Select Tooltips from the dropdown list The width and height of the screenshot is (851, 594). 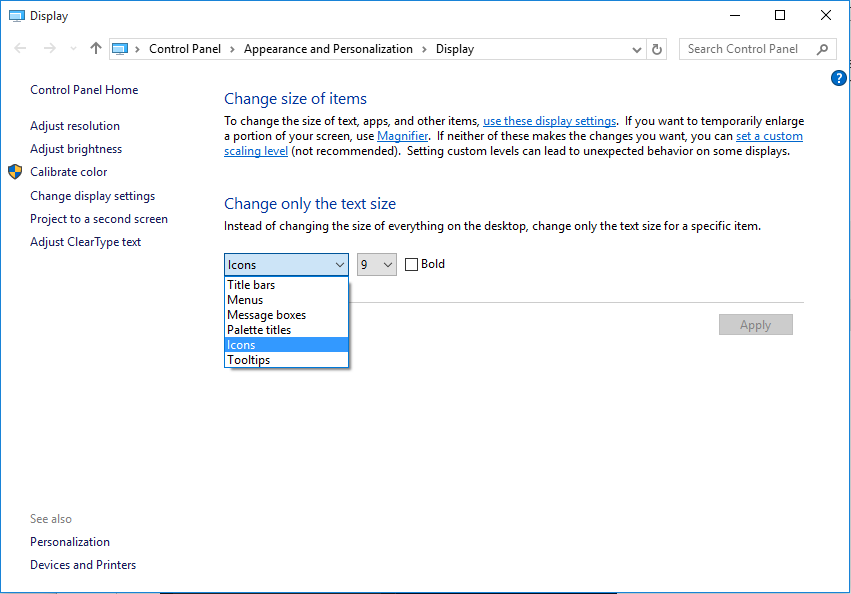click(x=286, y=360)
